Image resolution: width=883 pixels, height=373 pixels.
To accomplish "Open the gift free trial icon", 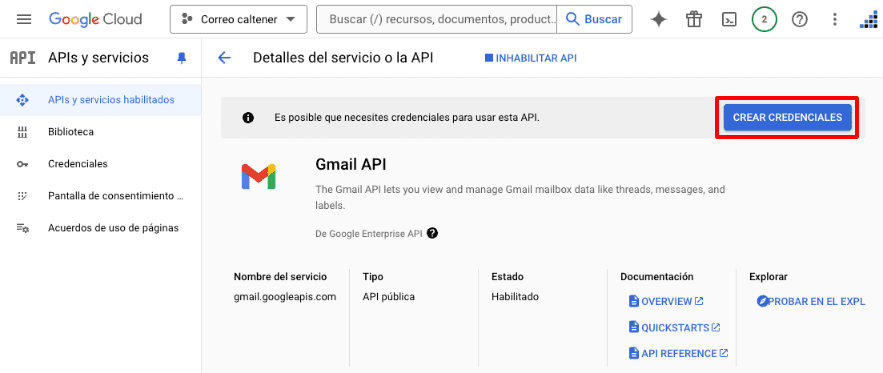I will [694, 20].
